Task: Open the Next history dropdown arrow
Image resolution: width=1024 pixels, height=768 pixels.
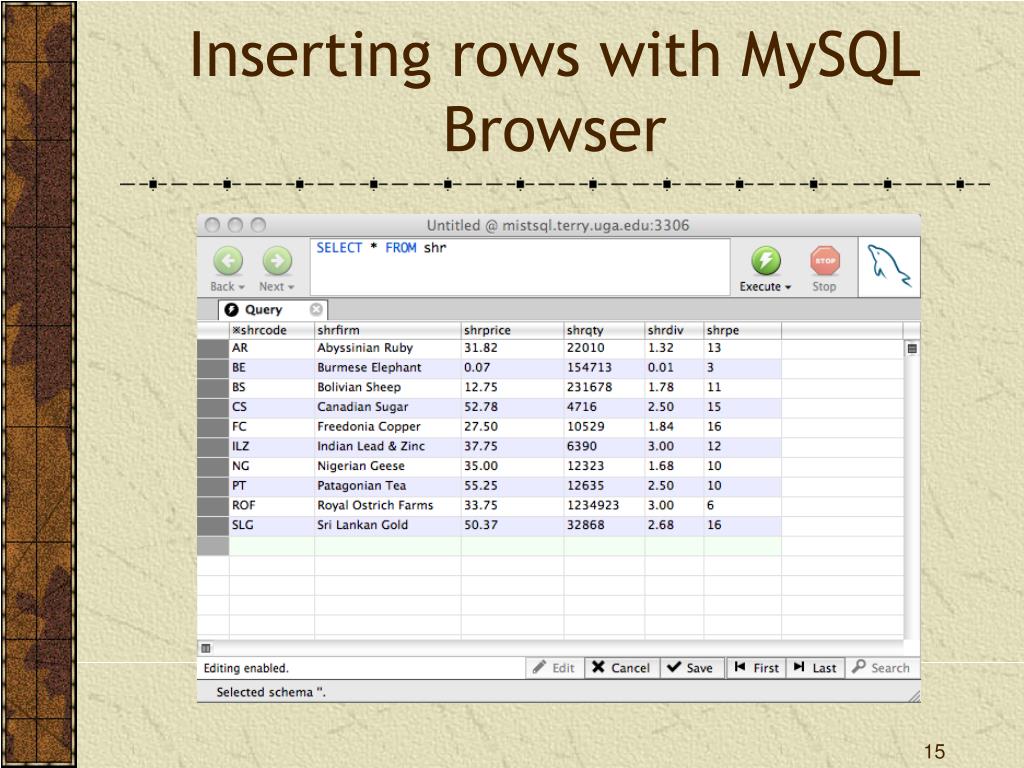Action: click(291, 287)
